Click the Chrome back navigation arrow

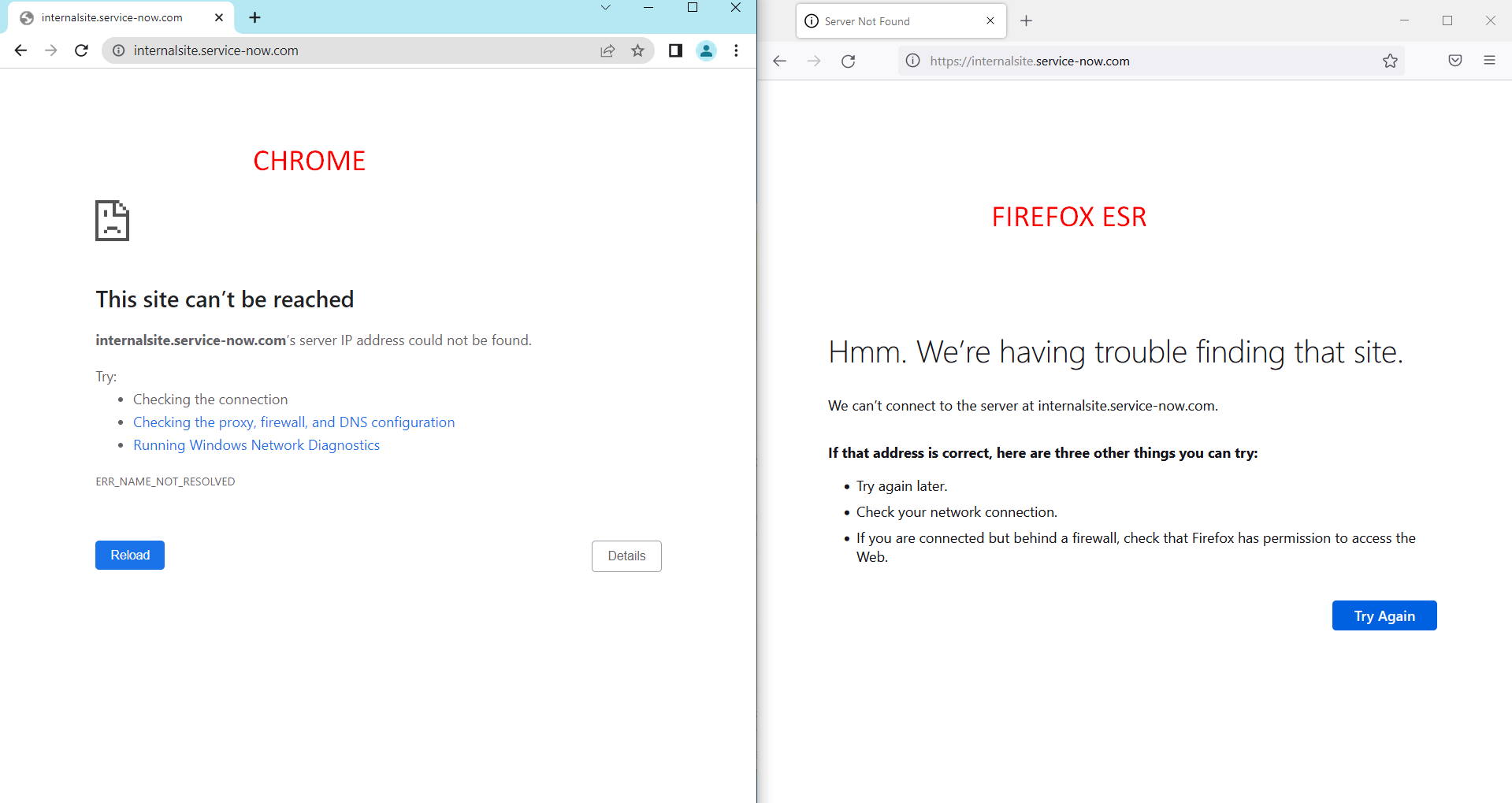20,50
